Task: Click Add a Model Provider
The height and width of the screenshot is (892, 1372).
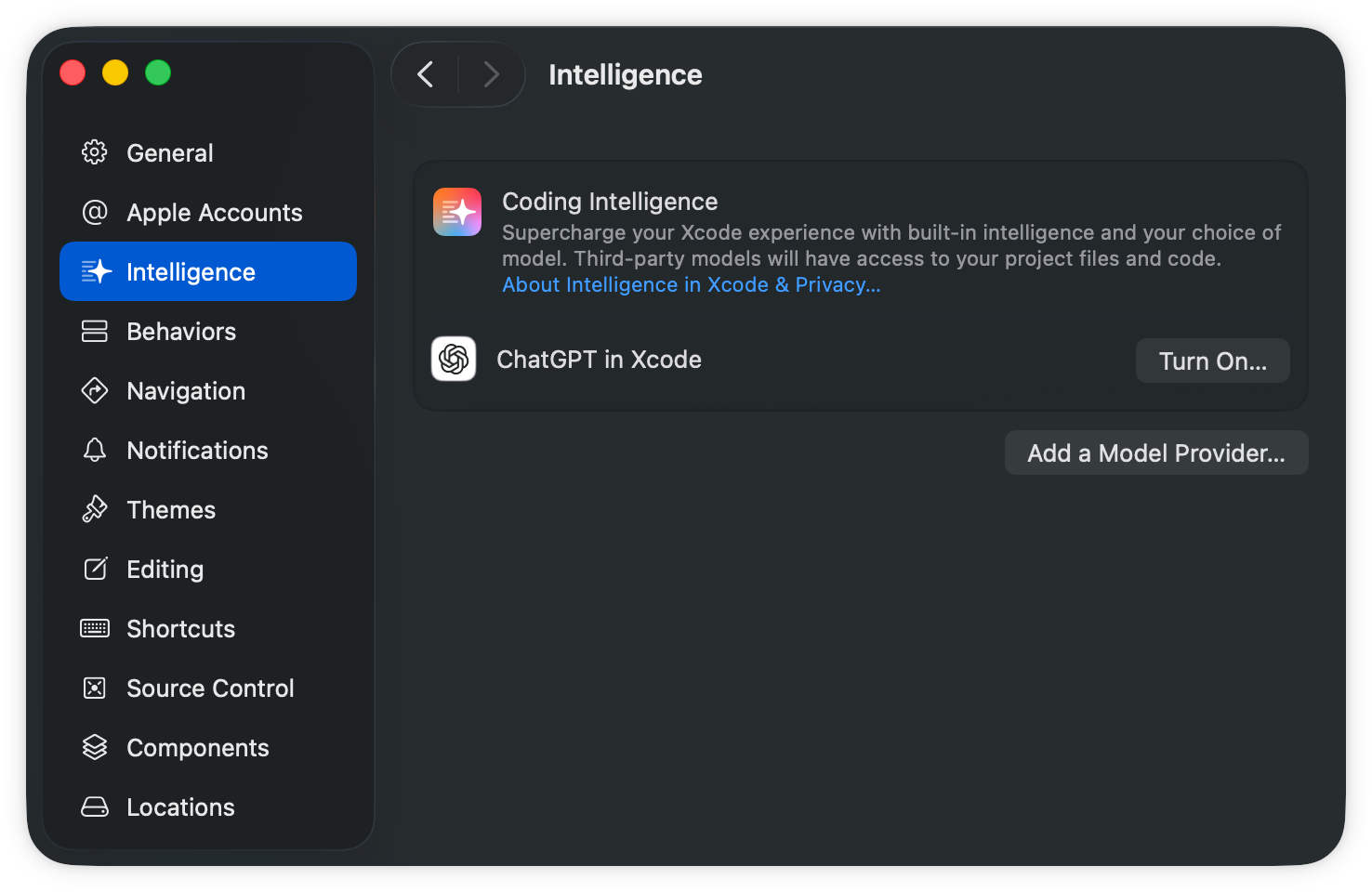Action: [1155, 453]
